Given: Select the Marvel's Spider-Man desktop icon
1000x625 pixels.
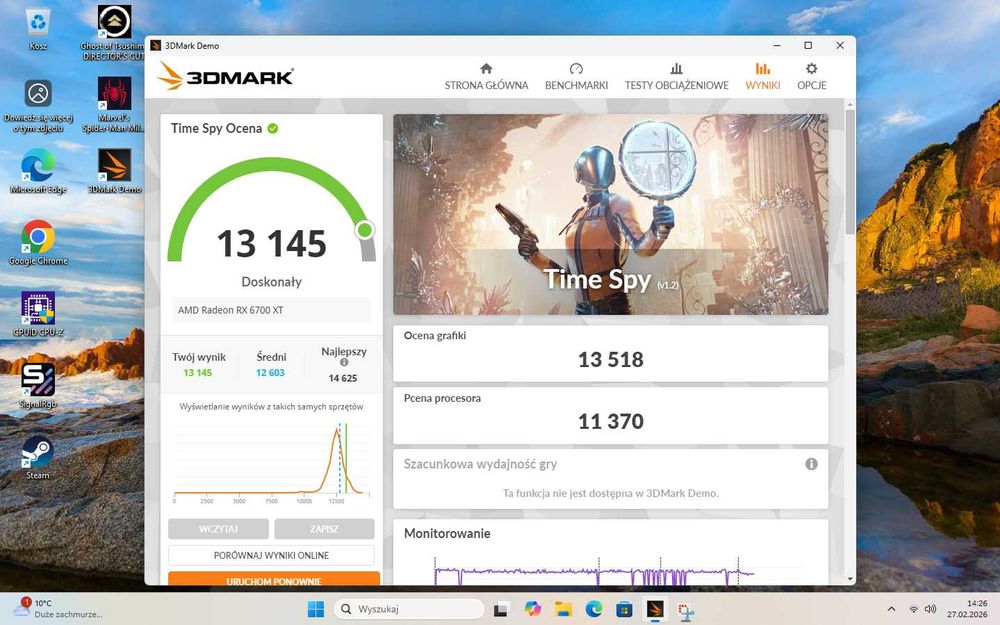Looking at the screenshot, I should coord(114,105).
